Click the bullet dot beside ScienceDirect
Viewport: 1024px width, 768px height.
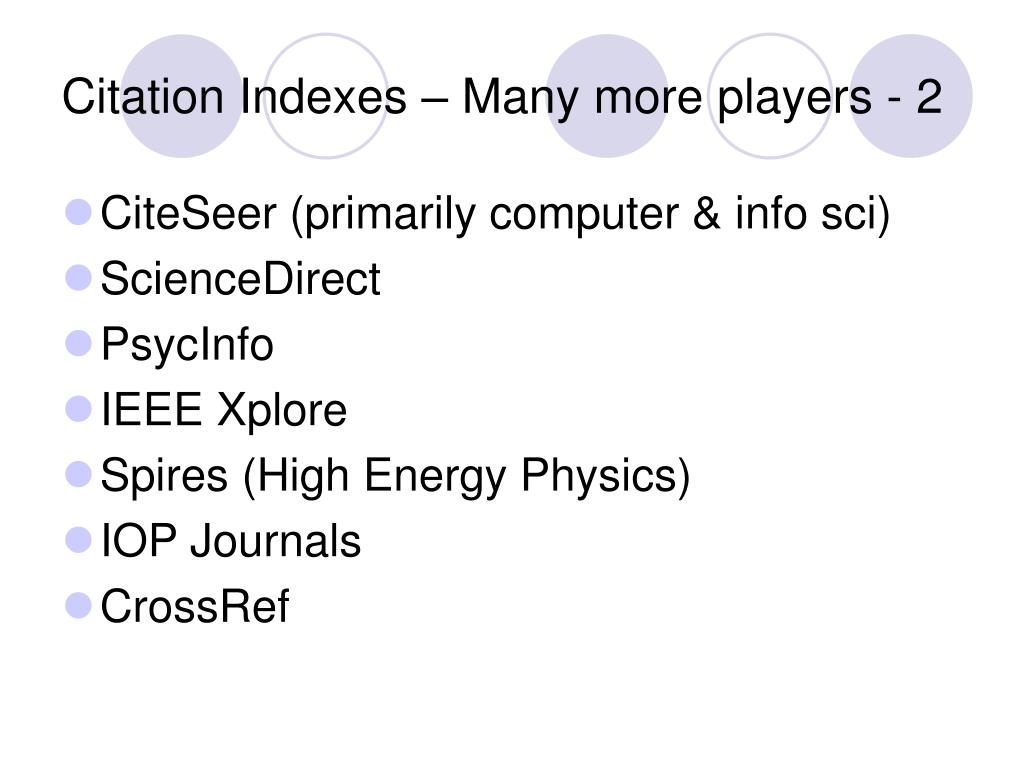coord(78,278)
